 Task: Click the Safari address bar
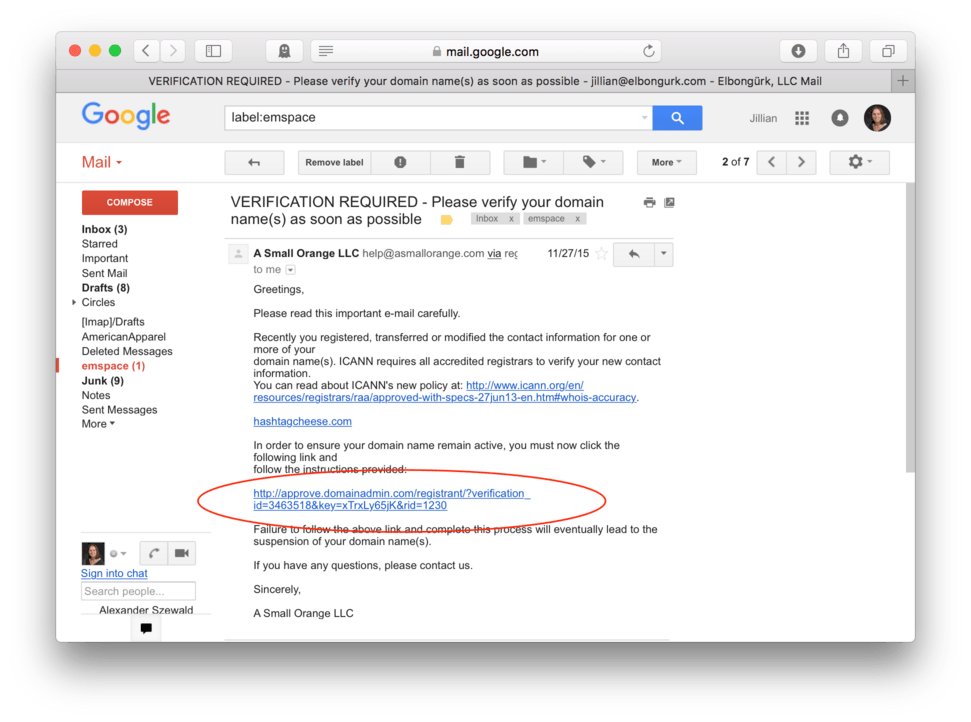(486, 51)
